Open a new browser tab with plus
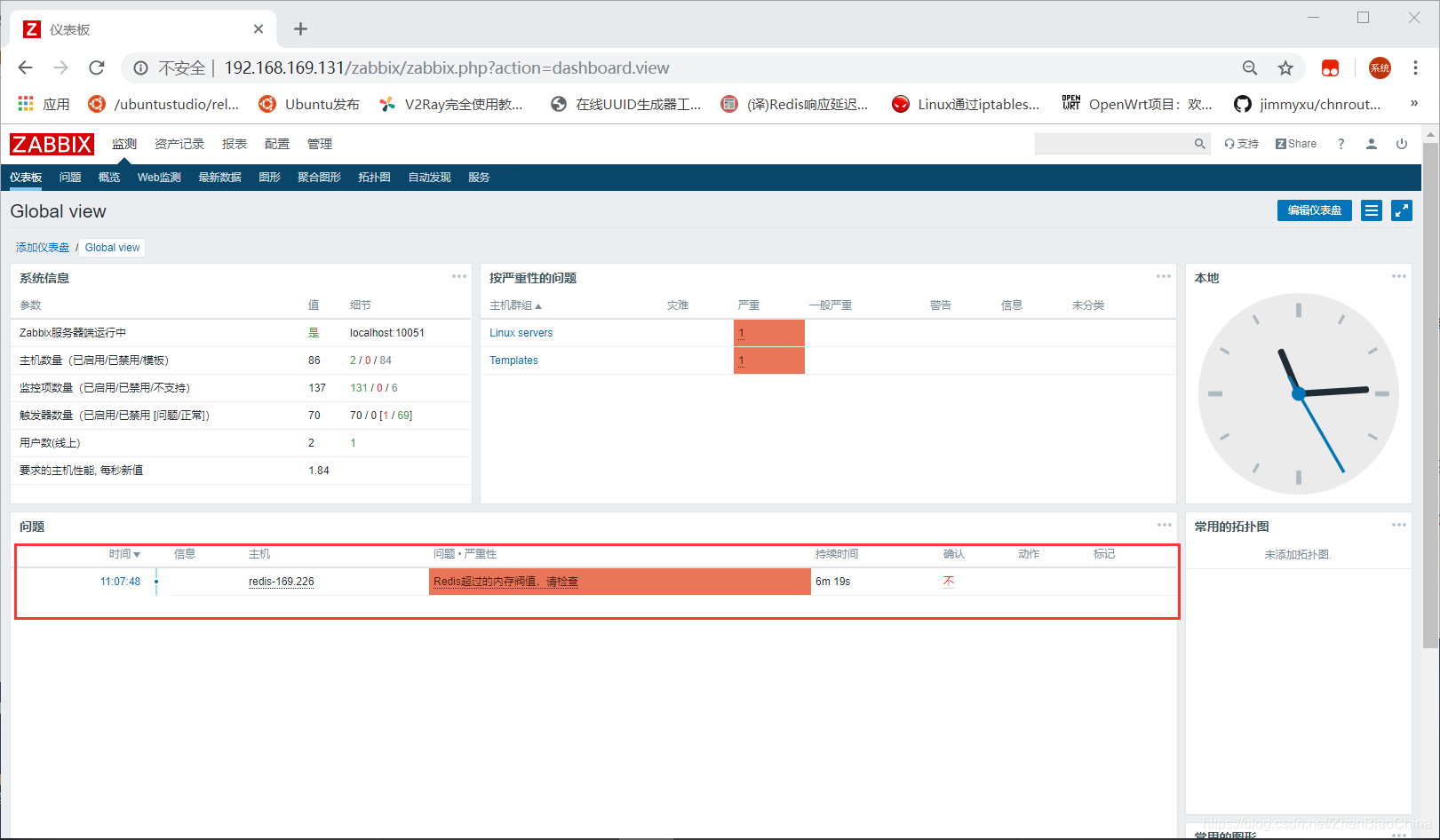 click(x=300, y=29)
